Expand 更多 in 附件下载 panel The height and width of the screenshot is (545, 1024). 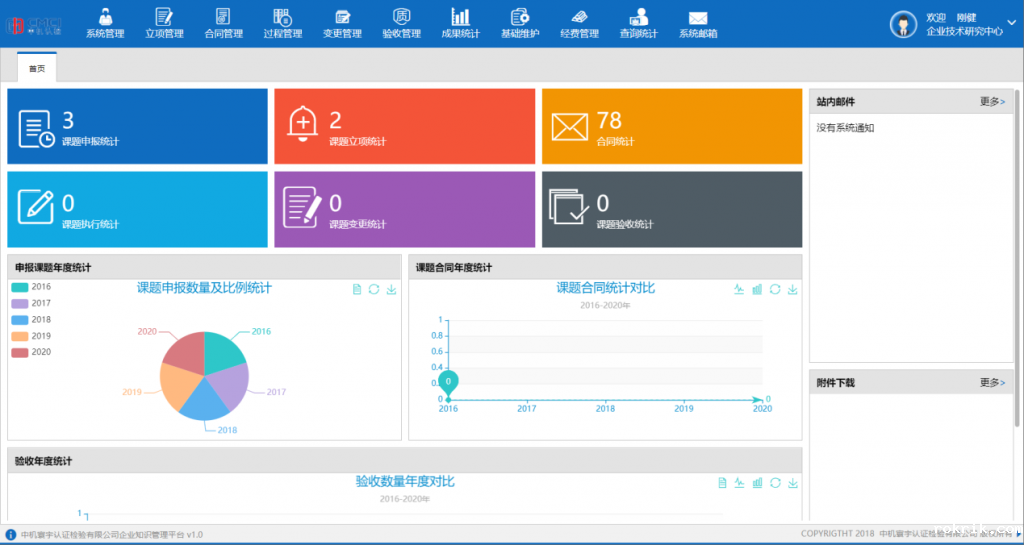pos(992,382)
